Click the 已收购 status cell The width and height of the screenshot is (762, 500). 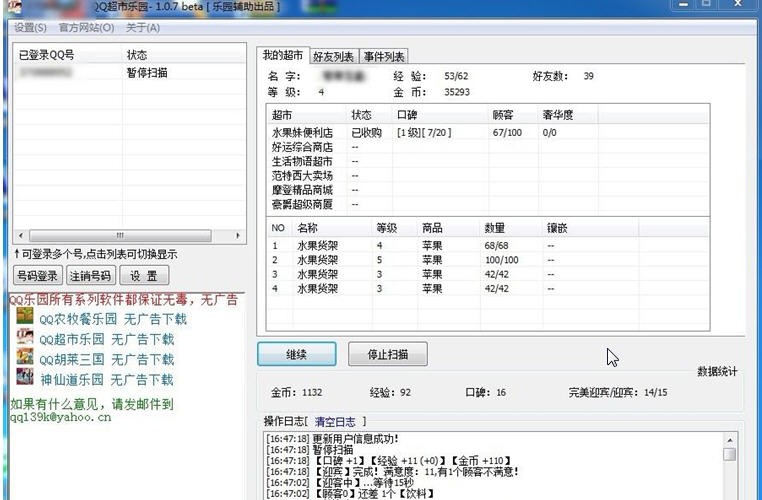click(366, 133)
